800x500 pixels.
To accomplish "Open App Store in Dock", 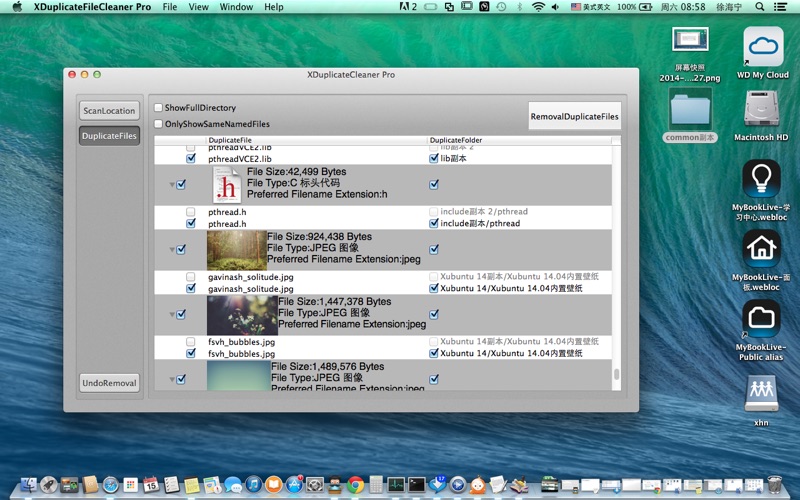I will [x=294, y=484].
